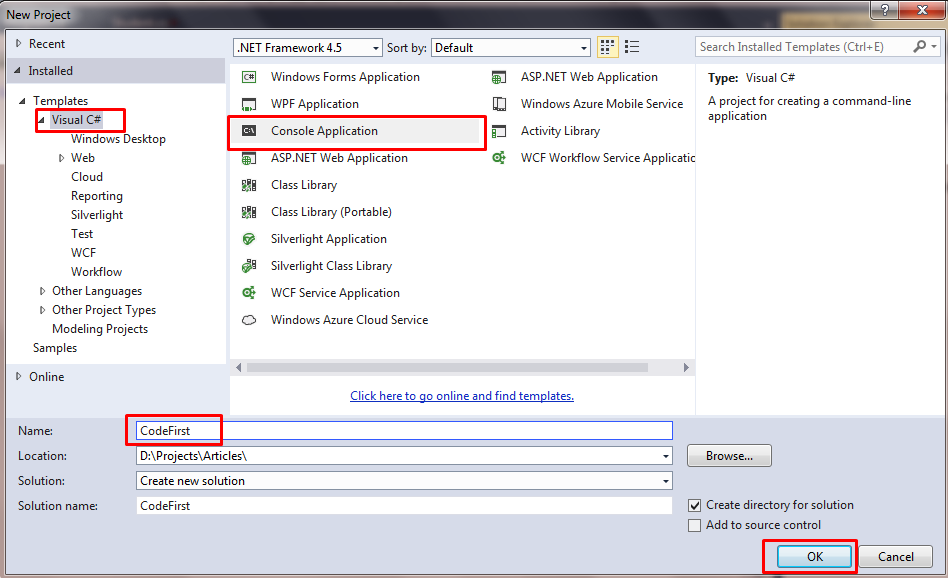The image size is (948, 578).
Task: Expand the Online section
Action: tap(18, 377)
